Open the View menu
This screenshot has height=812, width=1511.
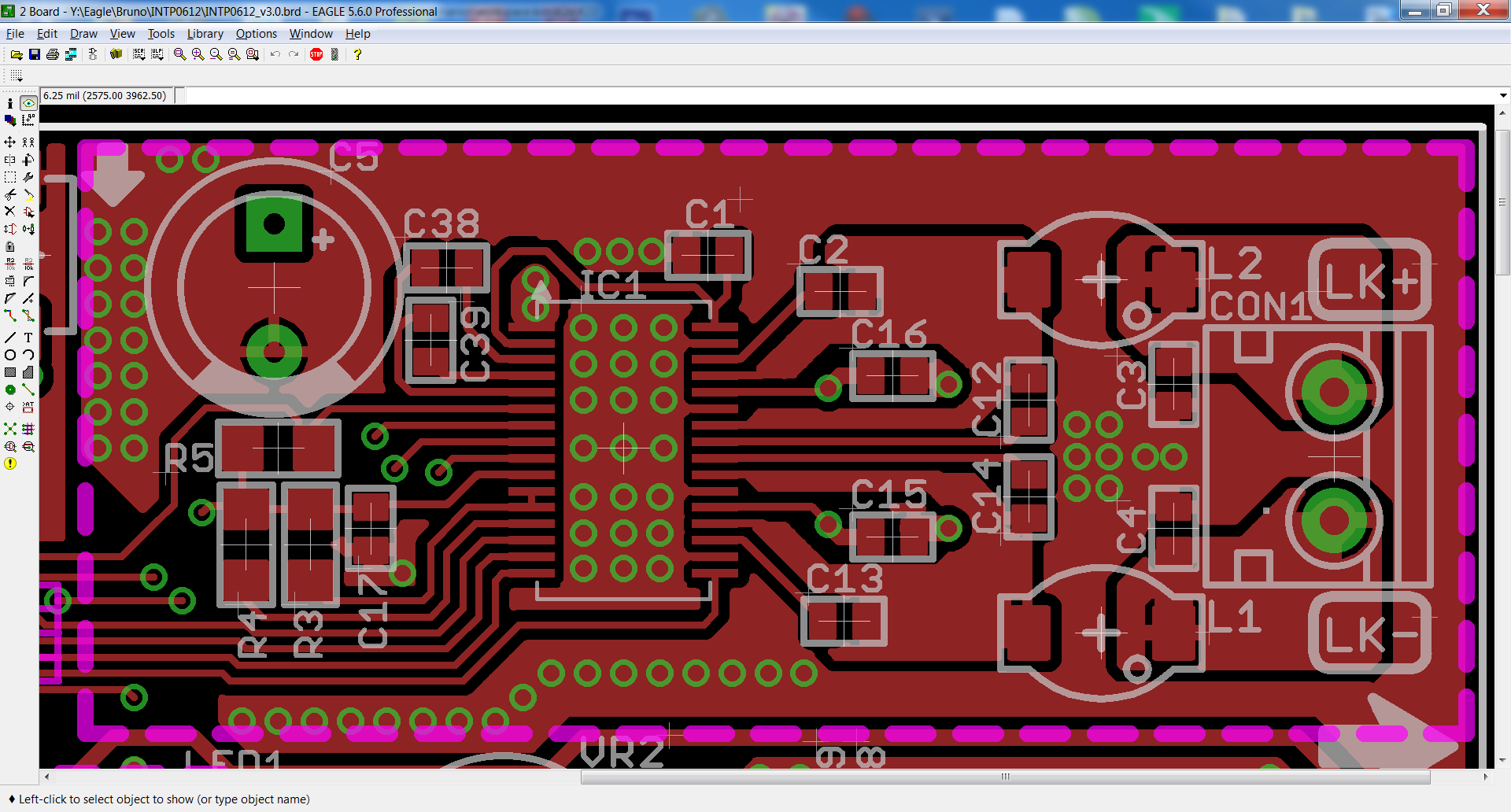coord(122,34)
